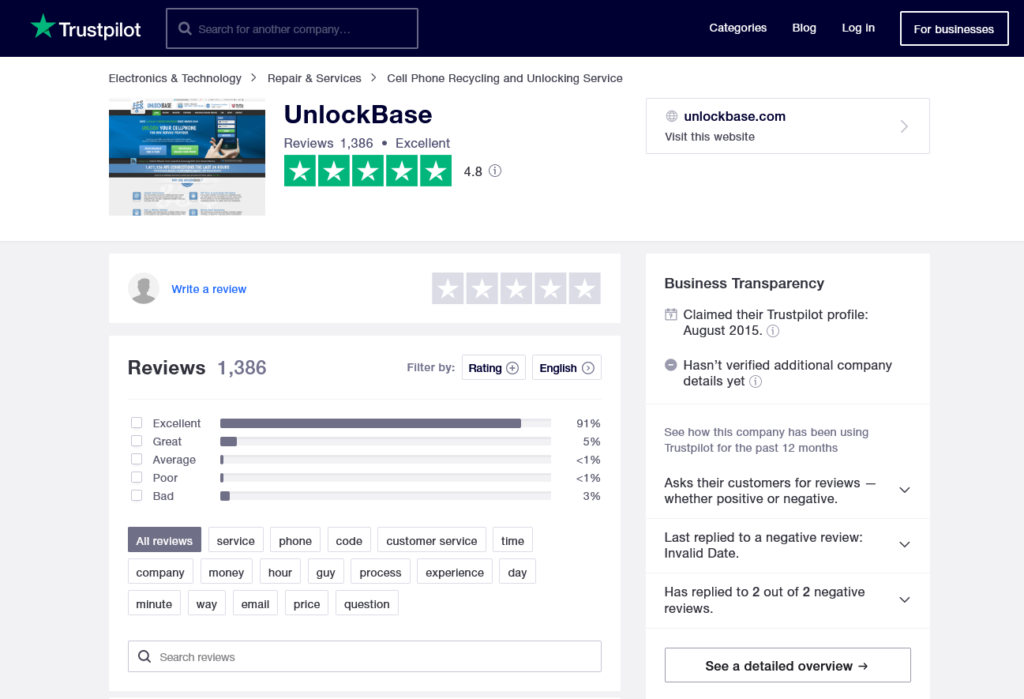Open Log in from the top navigation
The image size is (1024, 699).
point(858,27)
